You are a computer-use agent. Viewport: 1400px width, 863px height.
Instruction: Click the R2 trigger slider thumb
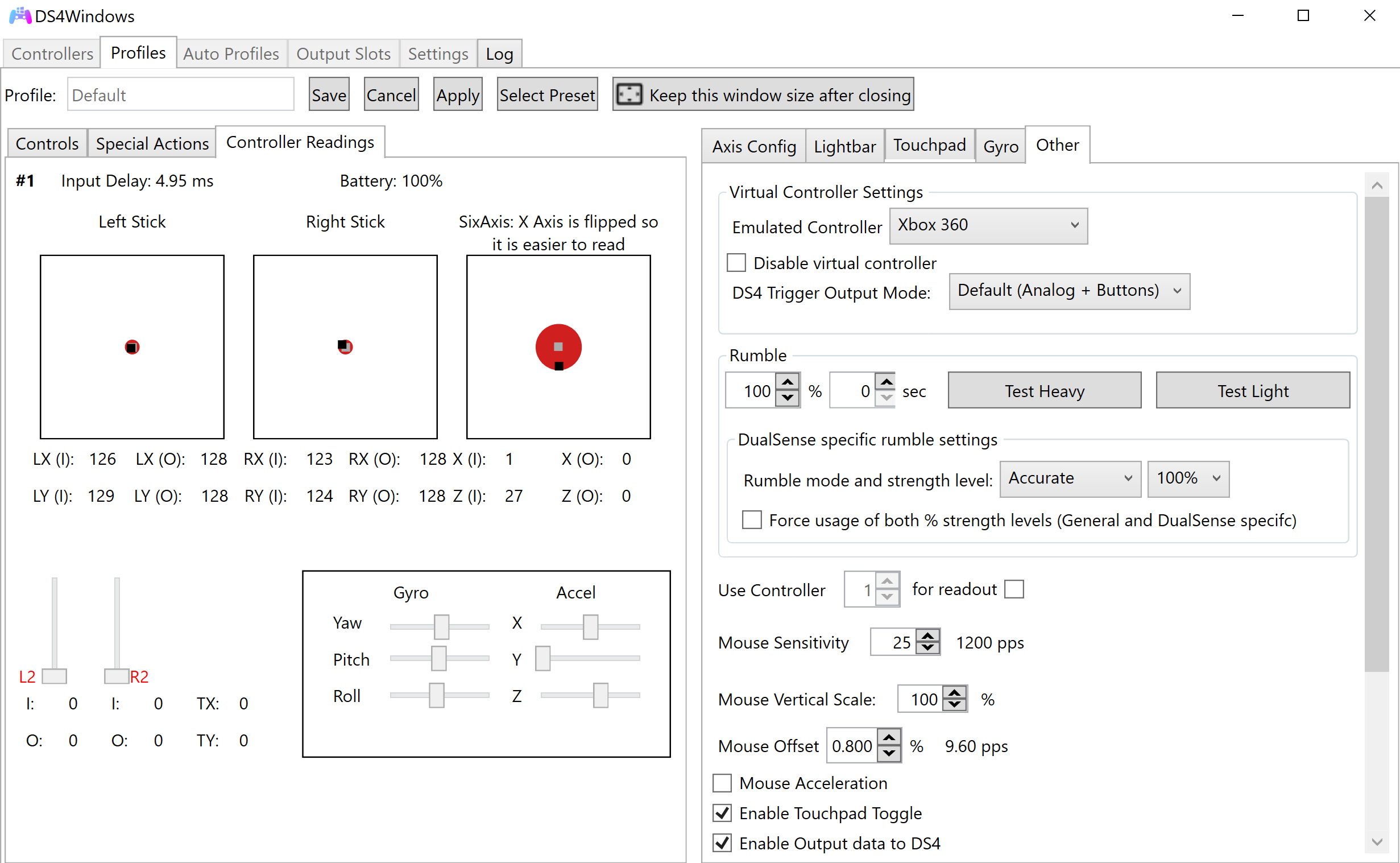coord(117,676)
